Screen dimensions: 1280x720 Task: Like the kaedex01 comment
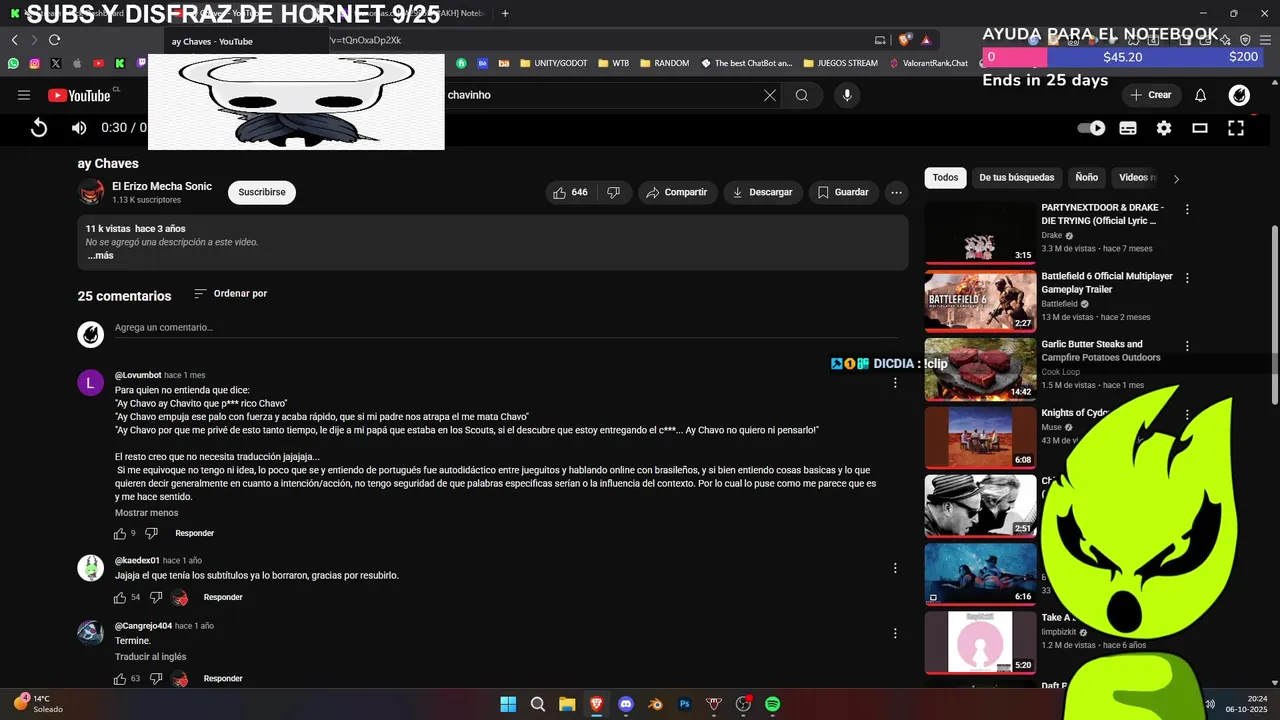point(120,598)
